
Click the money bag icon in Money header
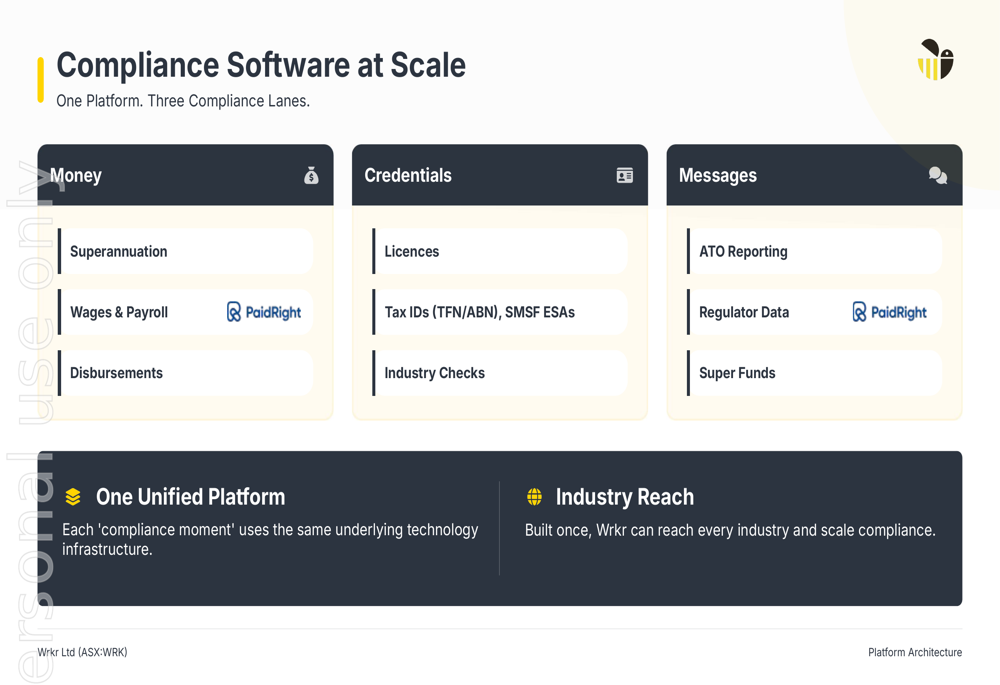(x=311, y=175)
